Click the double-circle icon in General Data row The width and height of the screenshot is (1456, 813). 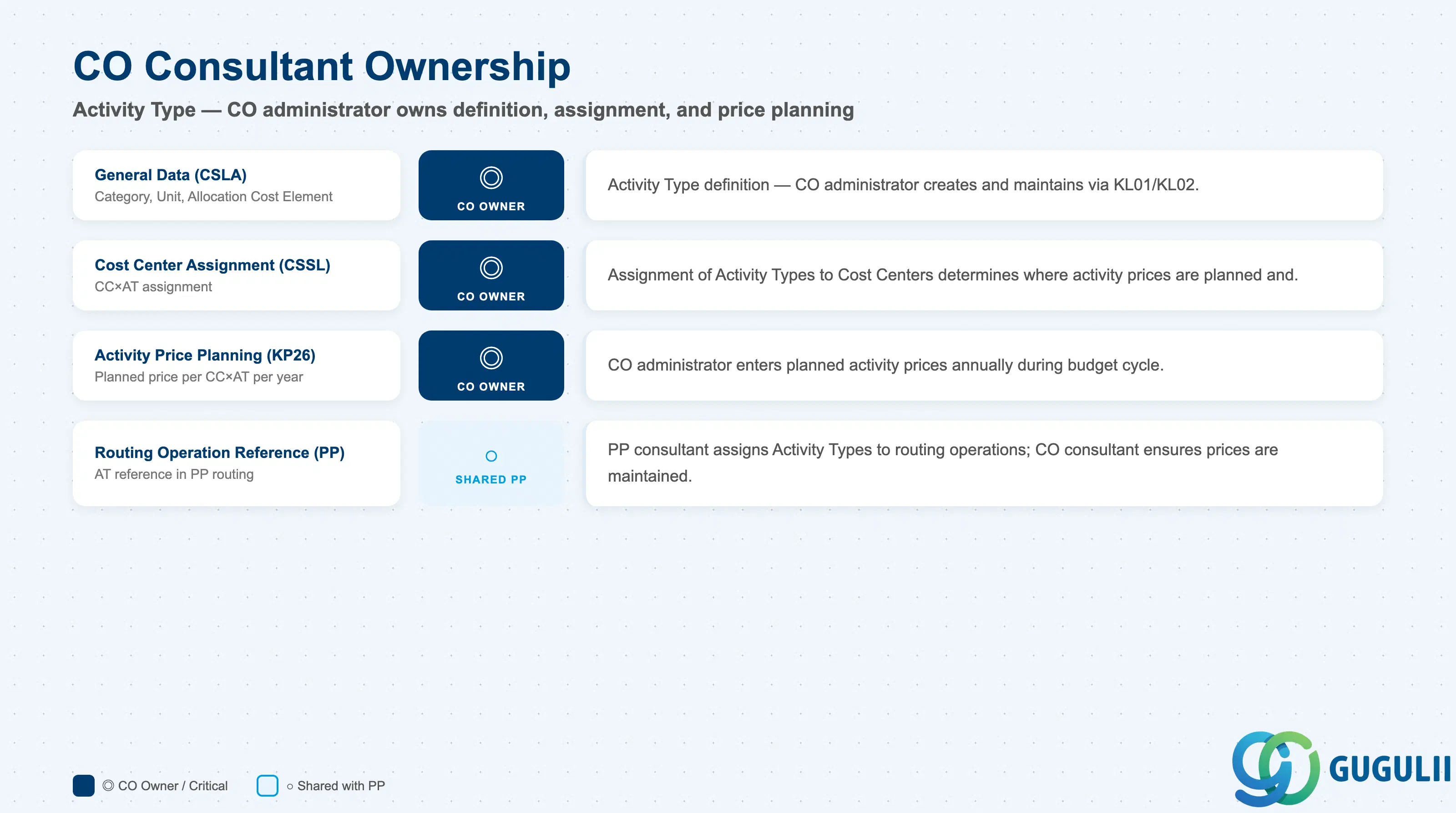pyautogui.click(x=491, y=178)
